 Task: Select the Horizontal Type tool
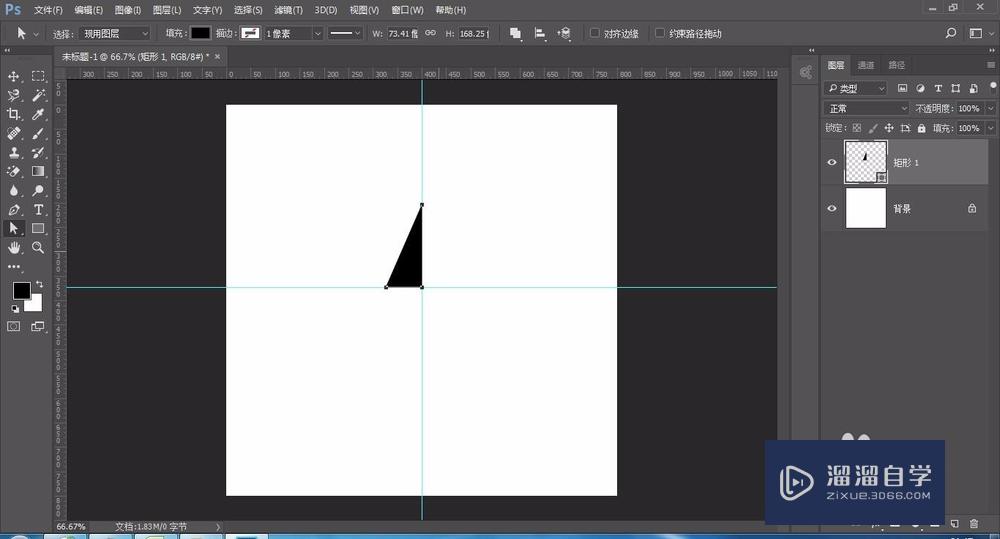tap(39, 210)
